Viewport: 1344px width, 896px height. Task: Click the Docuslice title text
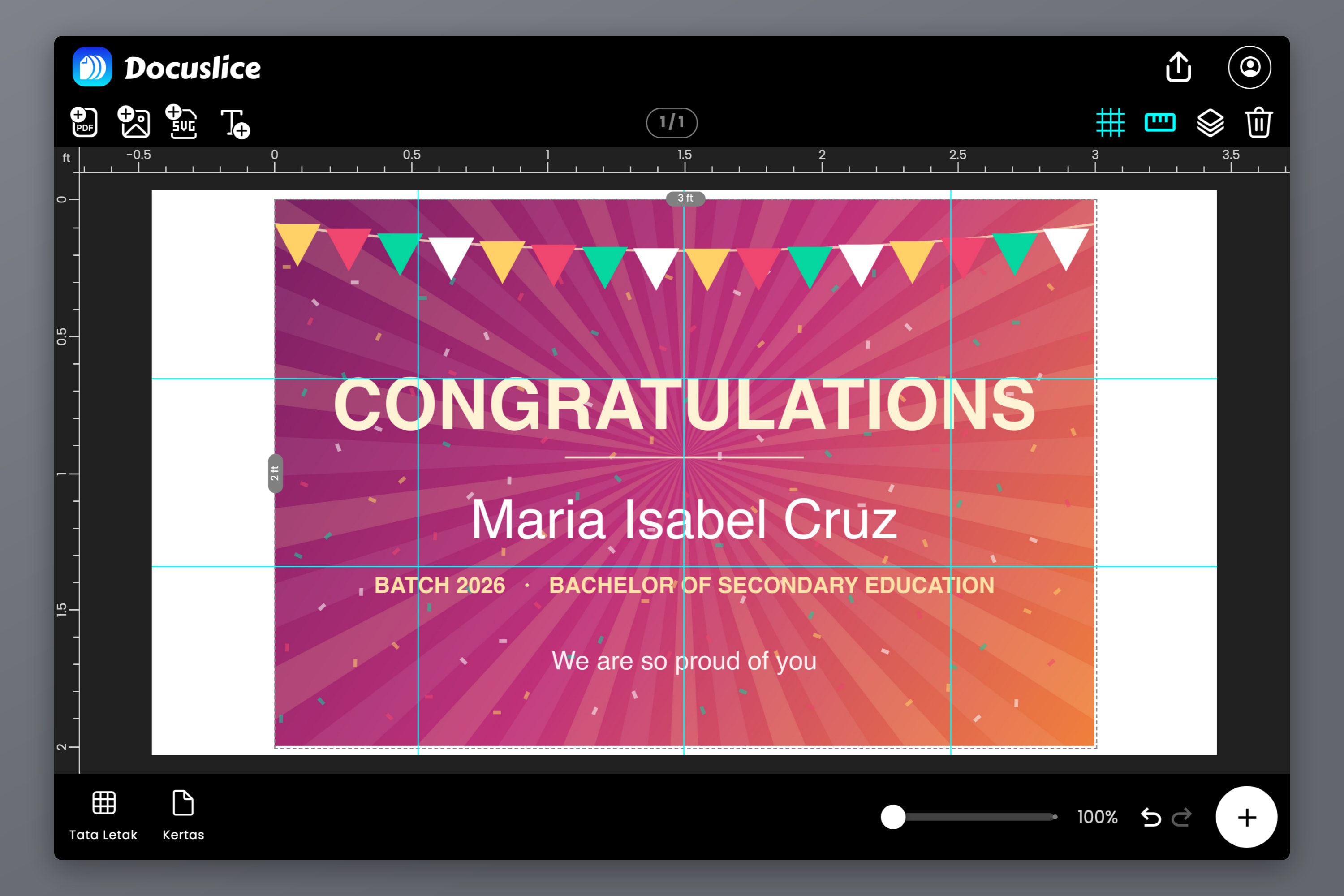point(193,68)
